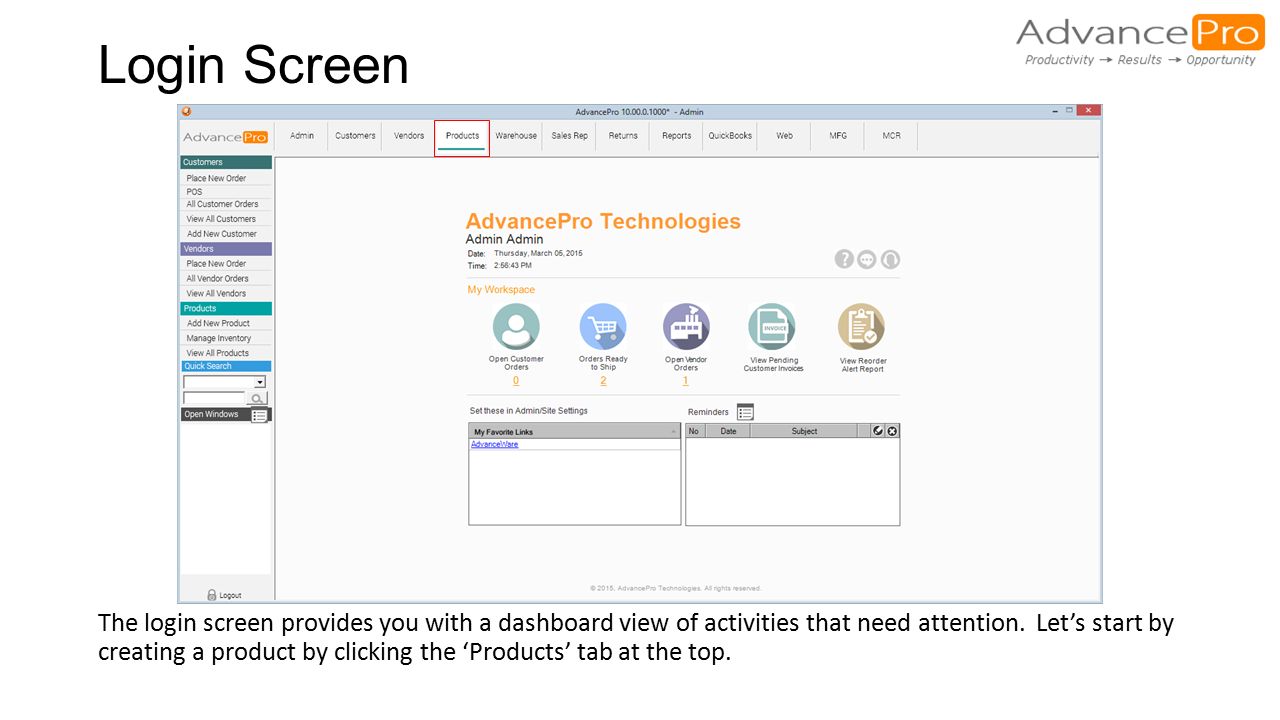Open the MCR tab

point(891,136)
